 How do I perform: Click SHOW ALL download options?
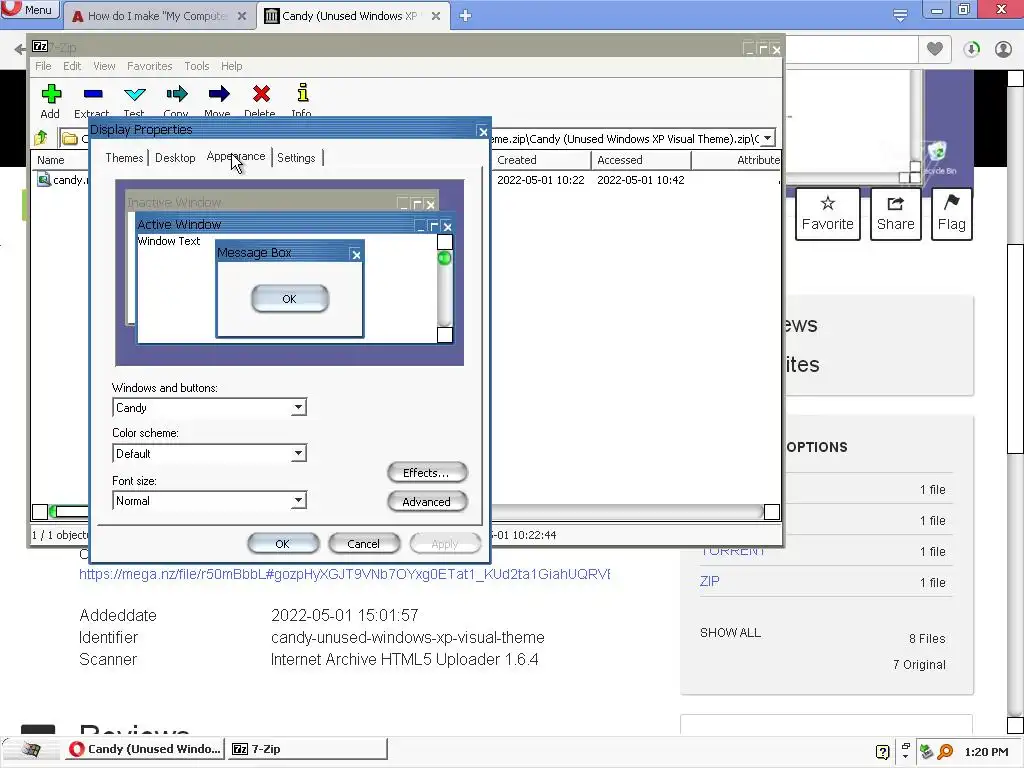point(730,632)
